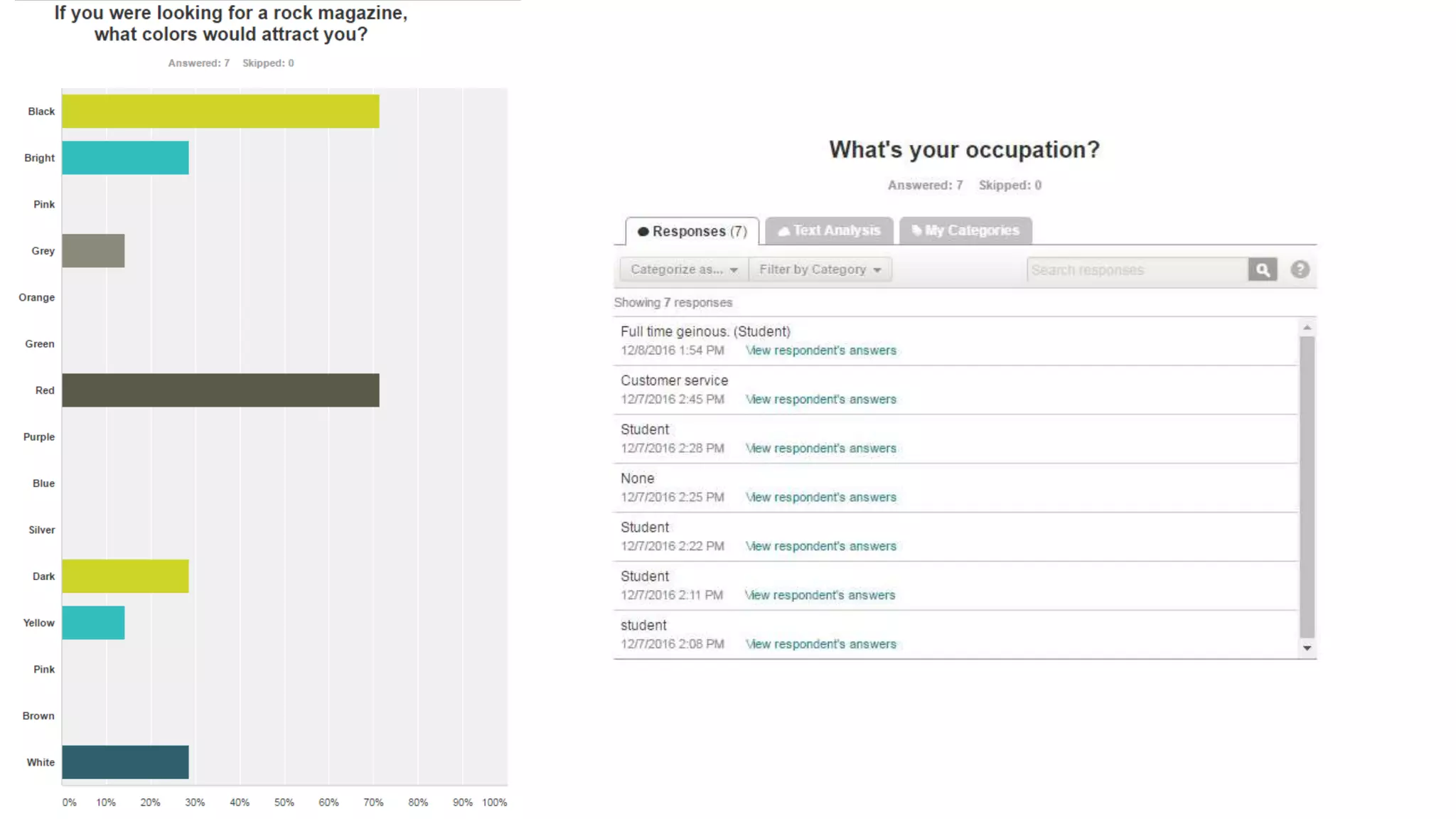Open the My Categories tab
The height and width of the screenshot is (819, 1456).
point(965,230)
